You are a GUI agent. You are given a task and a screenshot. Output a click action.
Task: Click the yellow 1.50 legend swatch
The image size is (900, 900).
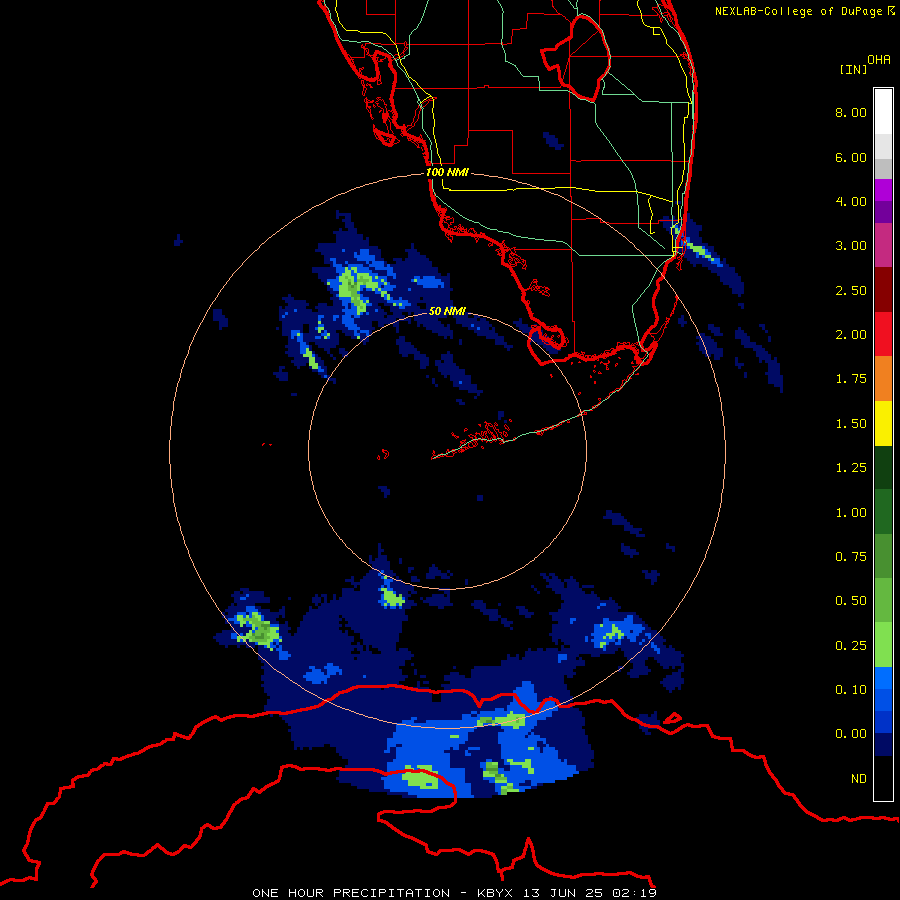pyautogui.click(x=883, y=423)
